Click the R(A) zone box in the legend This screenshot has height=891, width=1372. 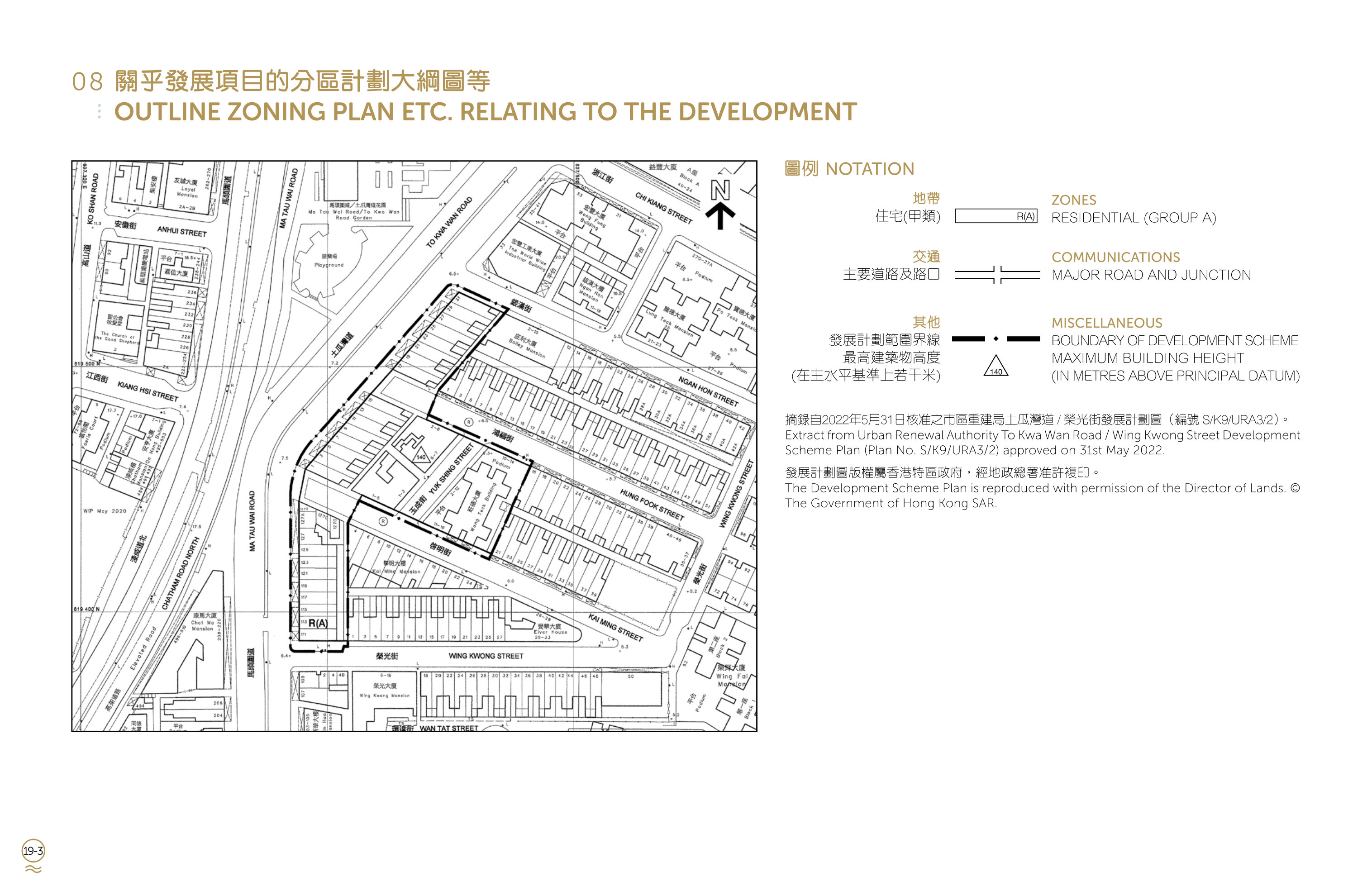point(996,216)
